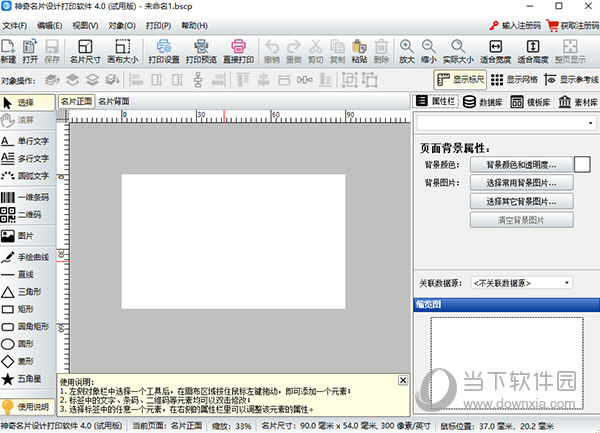Open the 模板库 panel tab
Viewport: 600px width, 433px height.
(530, 102)
